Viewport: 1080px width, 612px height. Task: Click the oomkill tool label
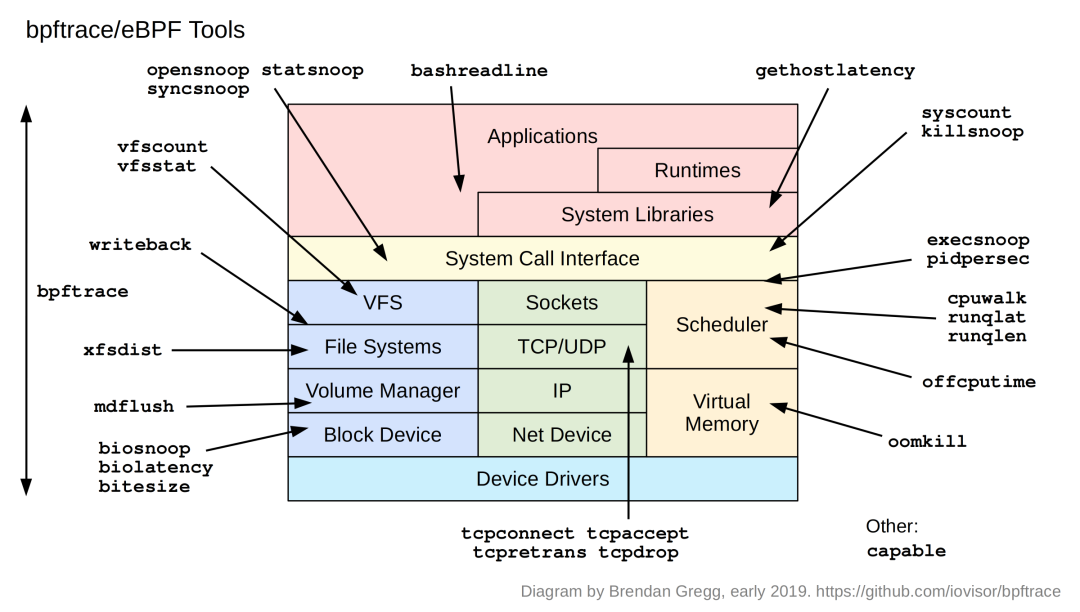(925, 440)
